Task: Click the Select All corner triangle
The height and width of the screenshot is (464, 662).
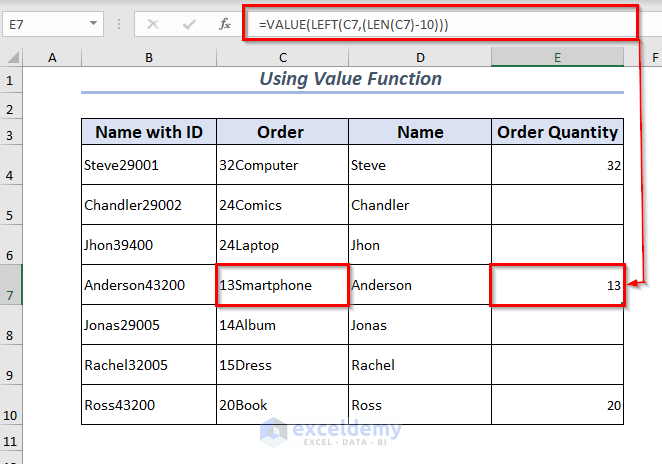Action: pyautogui.click(x=12, y=57)
